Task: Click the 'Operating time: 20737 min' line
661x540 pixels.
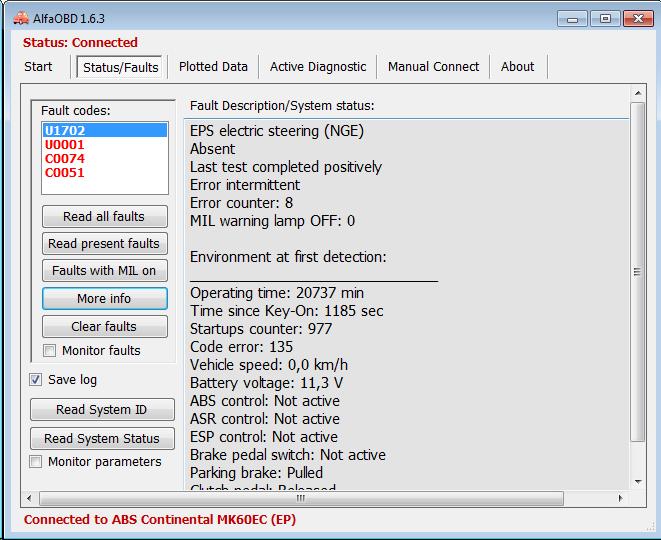Action: [x=277, y=293]
